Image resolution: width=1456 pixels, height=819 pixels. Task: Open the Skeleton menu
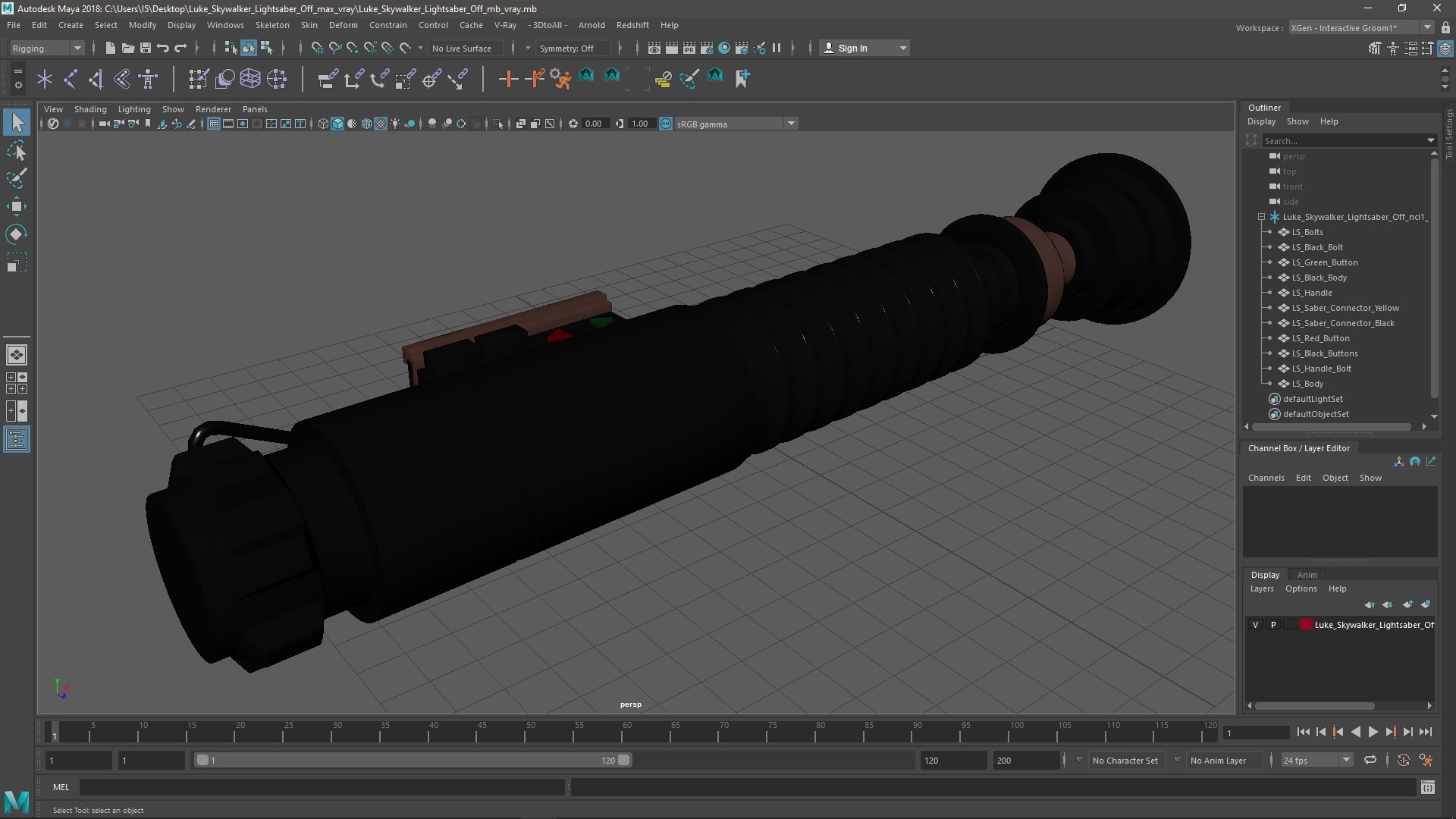pyautogui.click(x=272, y=25)
